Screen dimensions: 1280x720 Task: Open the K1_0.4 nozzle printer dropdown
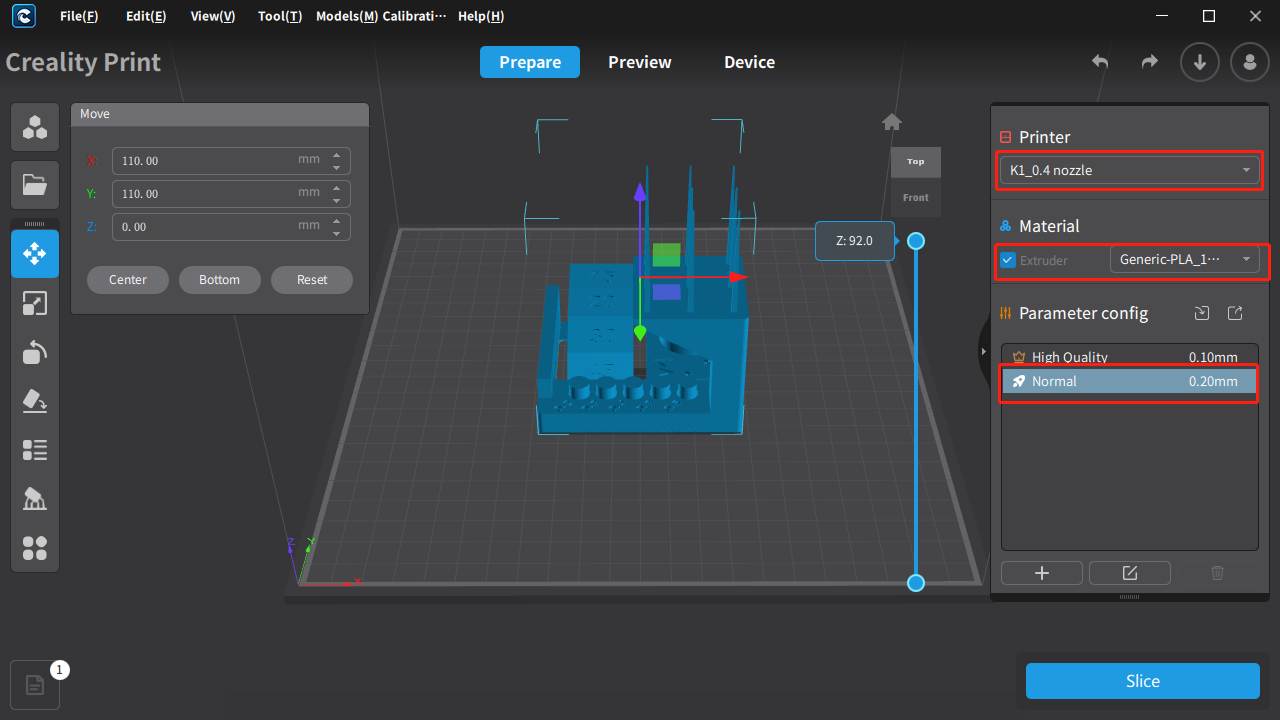1129,170
